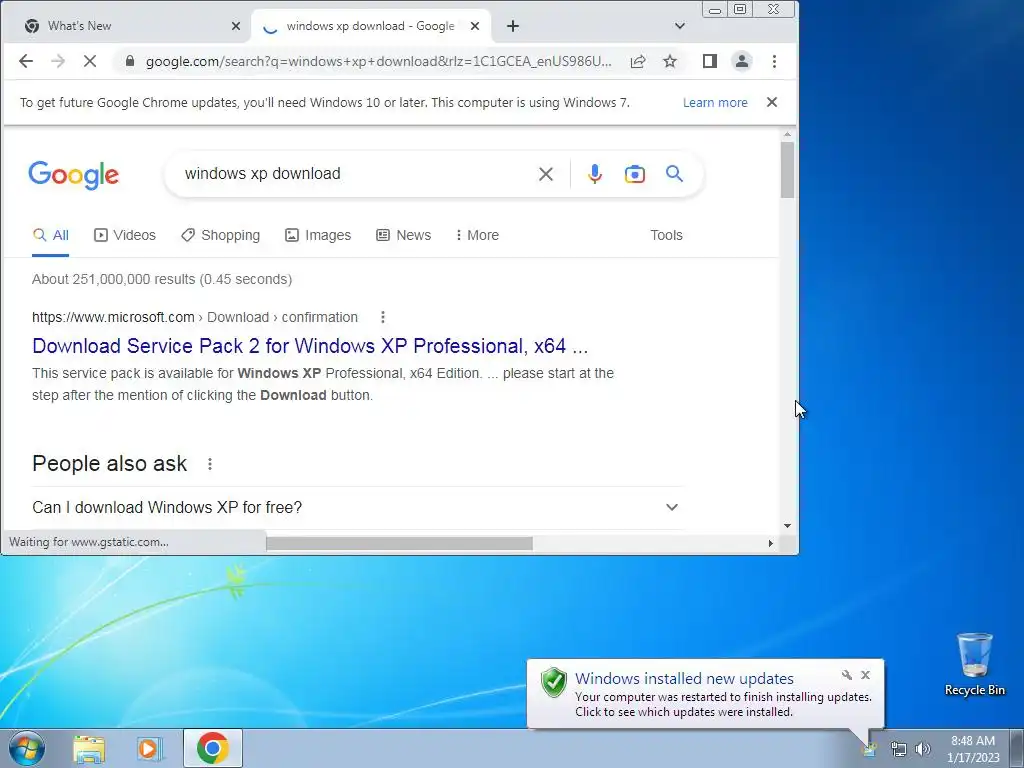Open a new tab with the plus button

(513, 26)
